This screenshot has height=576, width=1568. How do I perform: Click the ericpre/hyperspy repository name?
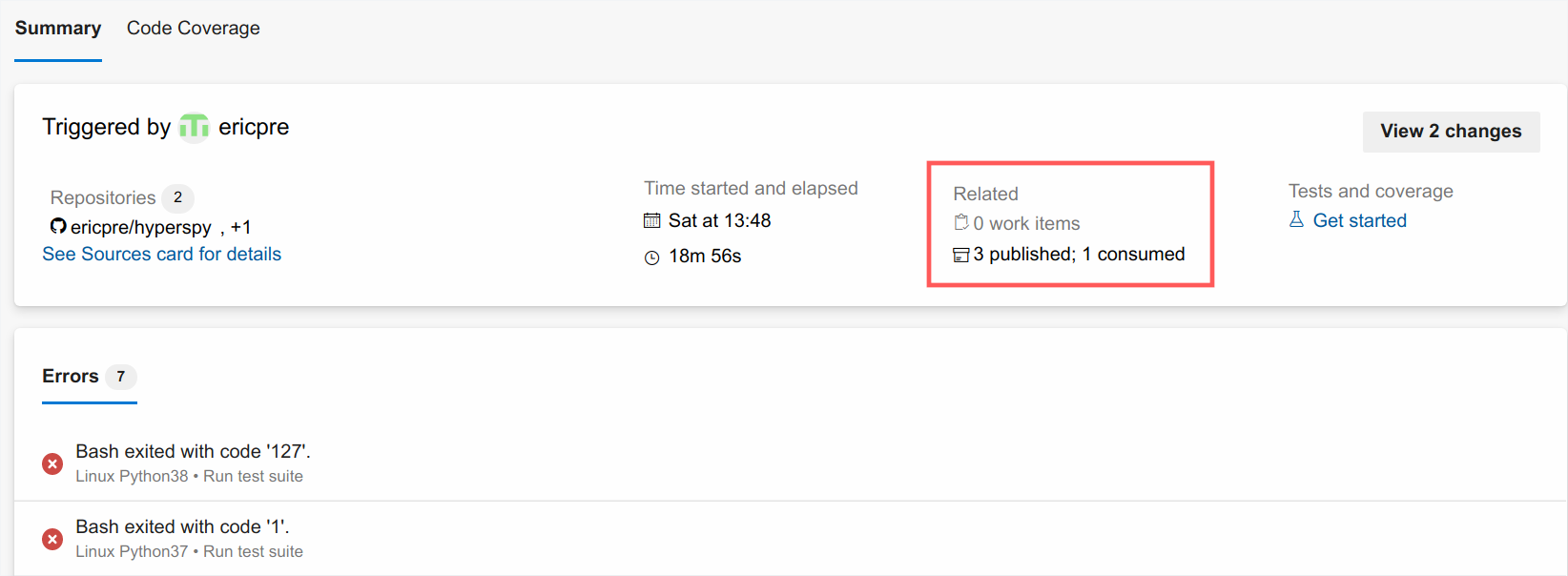tap(141, 227)
